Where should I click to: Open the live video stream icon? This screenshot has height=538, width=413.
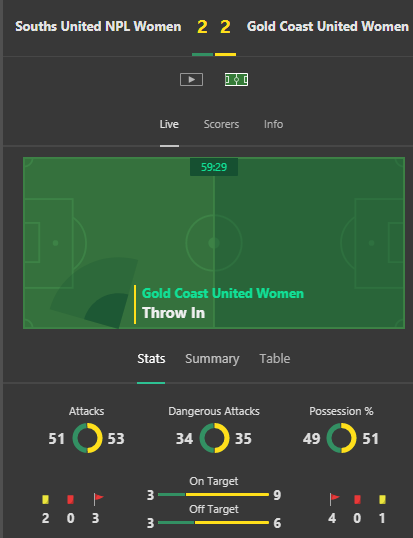[191, 80]
